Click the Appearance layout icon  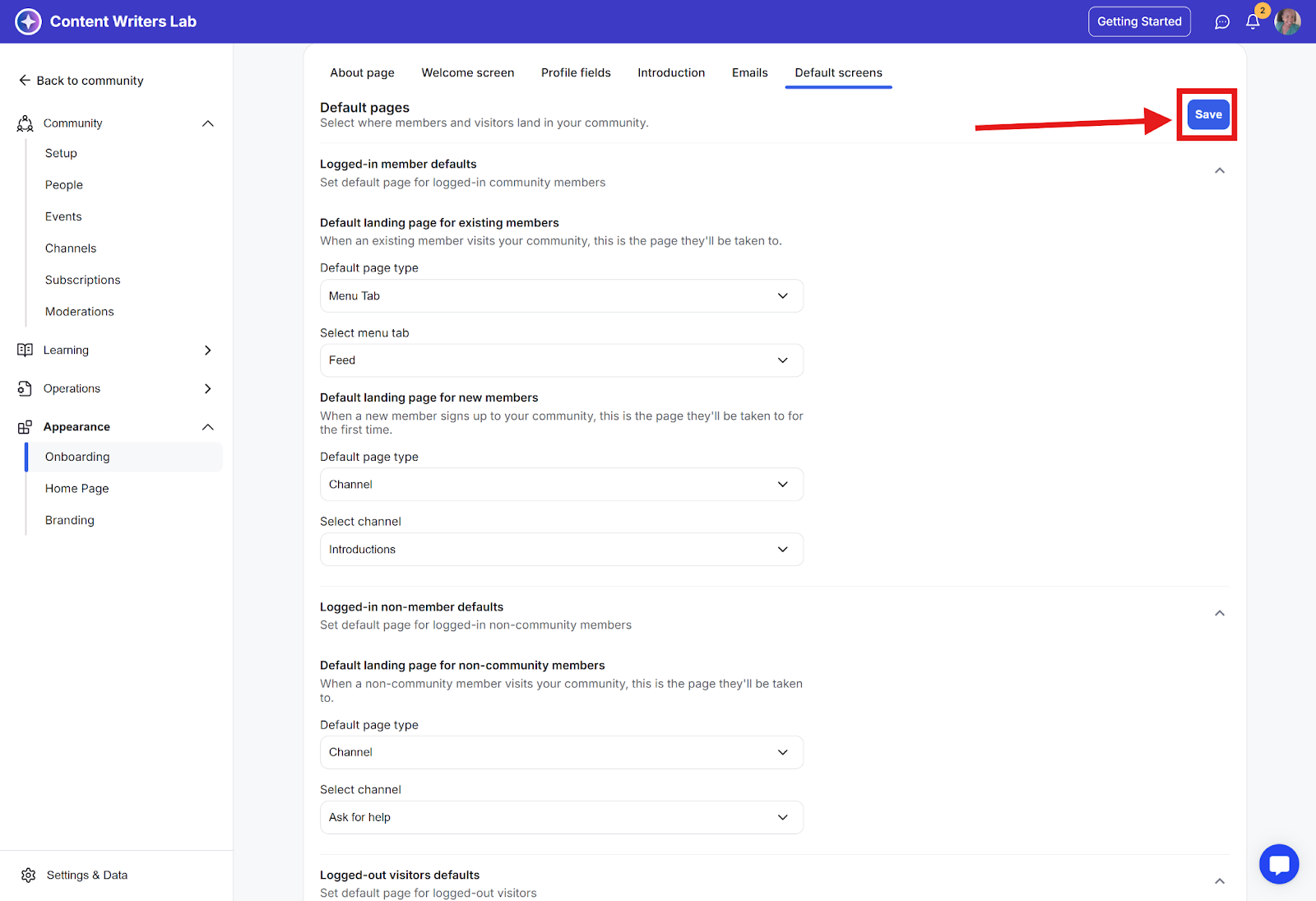(25, 427)
